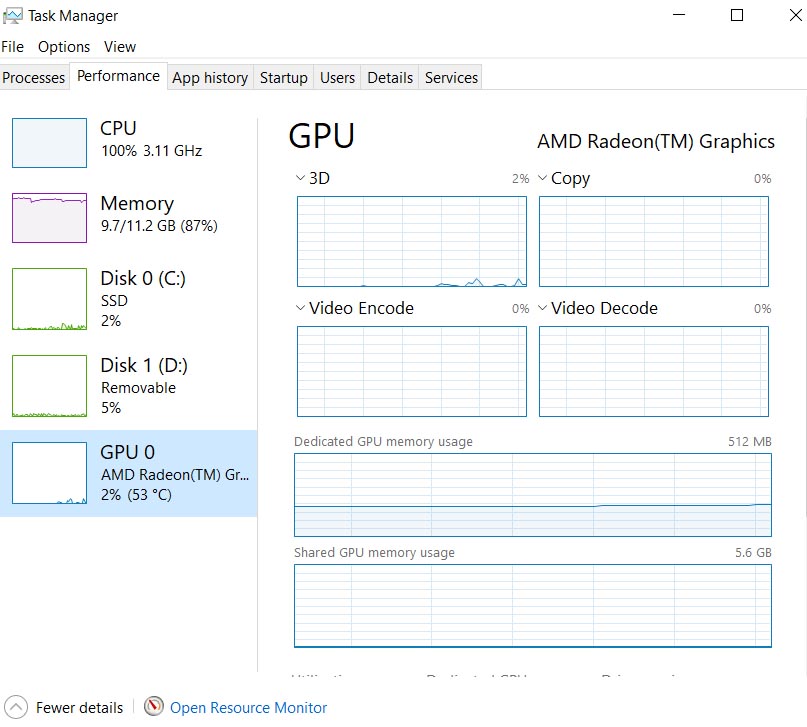Click the "Disk 0 (C:)" label
Viewport: 807px width, 727px height.
(x=143, y=278)
